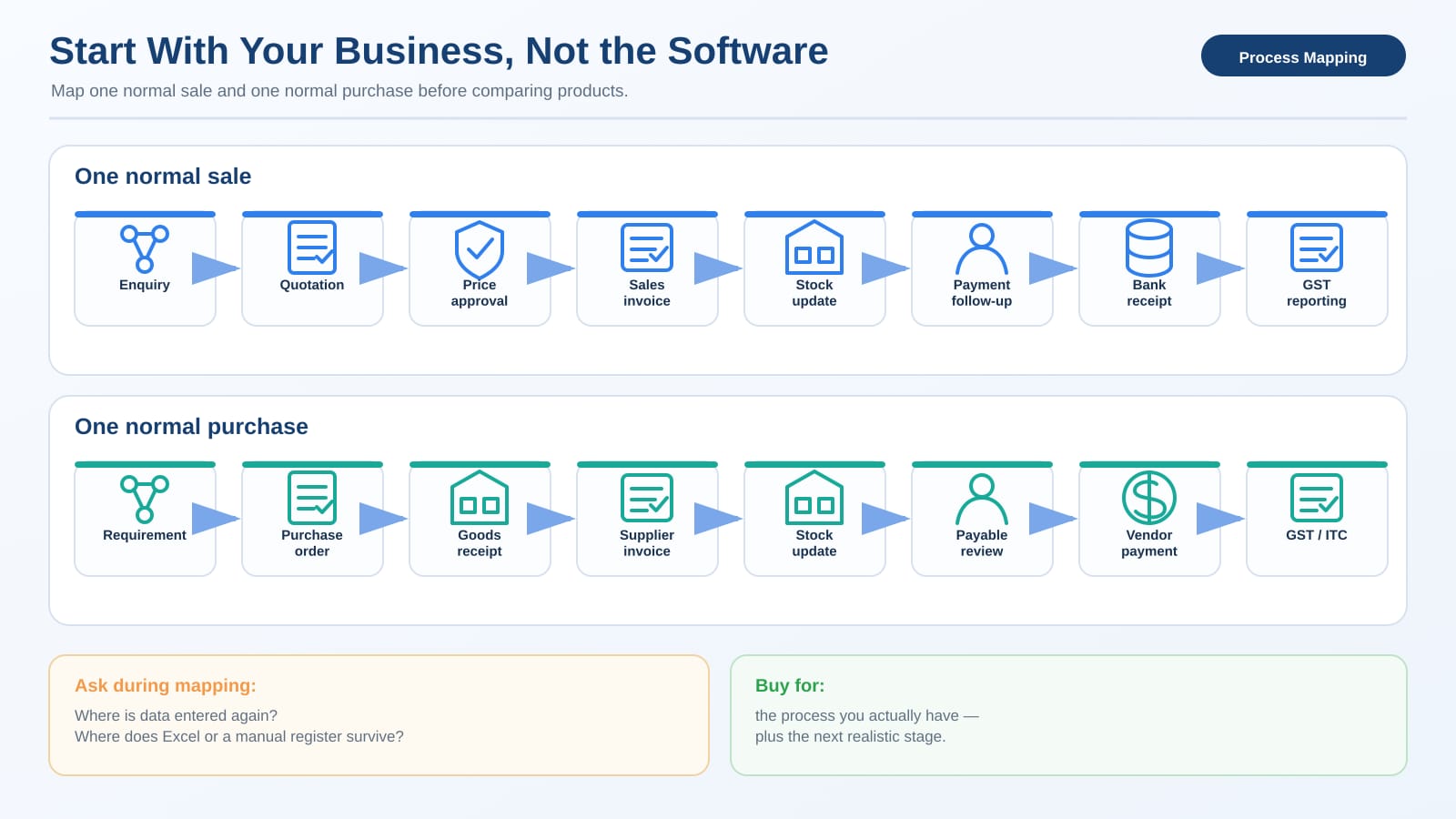Click the purchase Stock update warehouse icon
Viewport: 1456px width, 819px height.
(x=814, y=498)
